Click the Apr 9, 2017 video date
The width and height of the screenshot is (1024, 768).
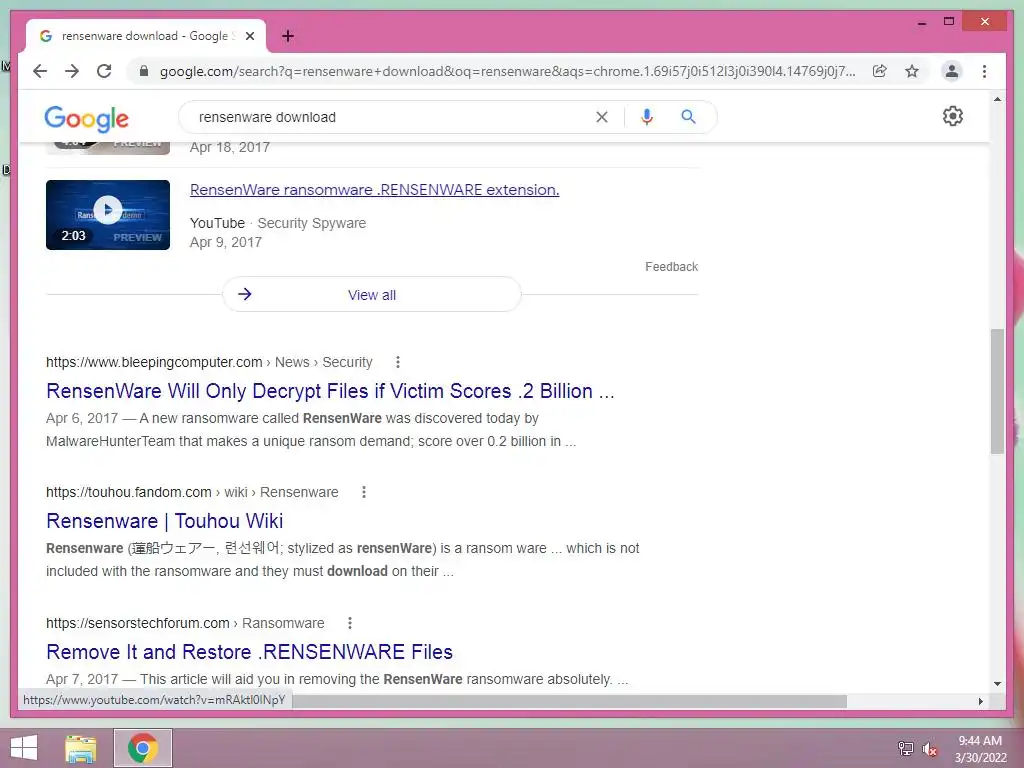226,242
